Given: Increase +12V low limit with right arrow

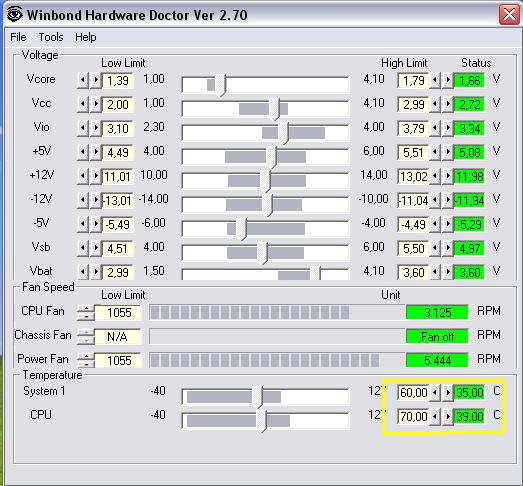Looking at the screenshot, I should (x=96, y=176).
